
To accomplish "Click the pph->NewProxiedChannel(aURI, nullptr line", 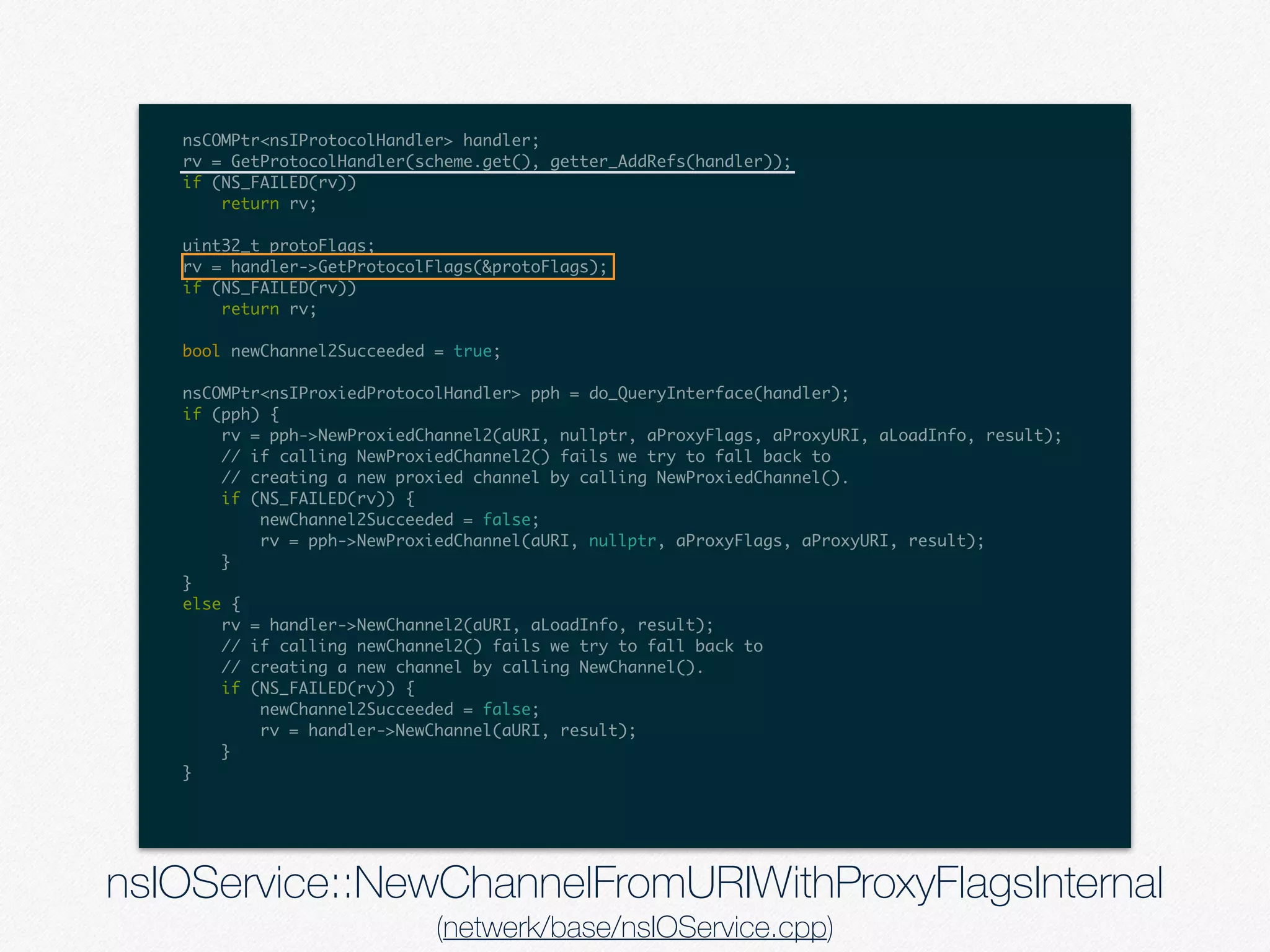I will [622, 541].
